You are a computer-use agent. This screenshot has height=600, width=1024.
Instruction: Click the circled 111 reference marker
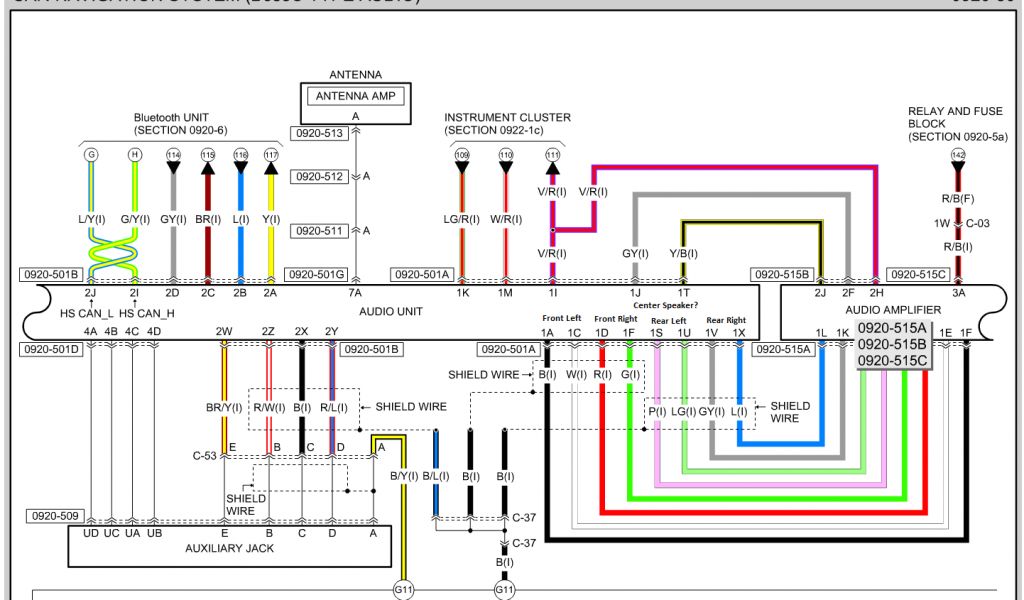[552, 155]
